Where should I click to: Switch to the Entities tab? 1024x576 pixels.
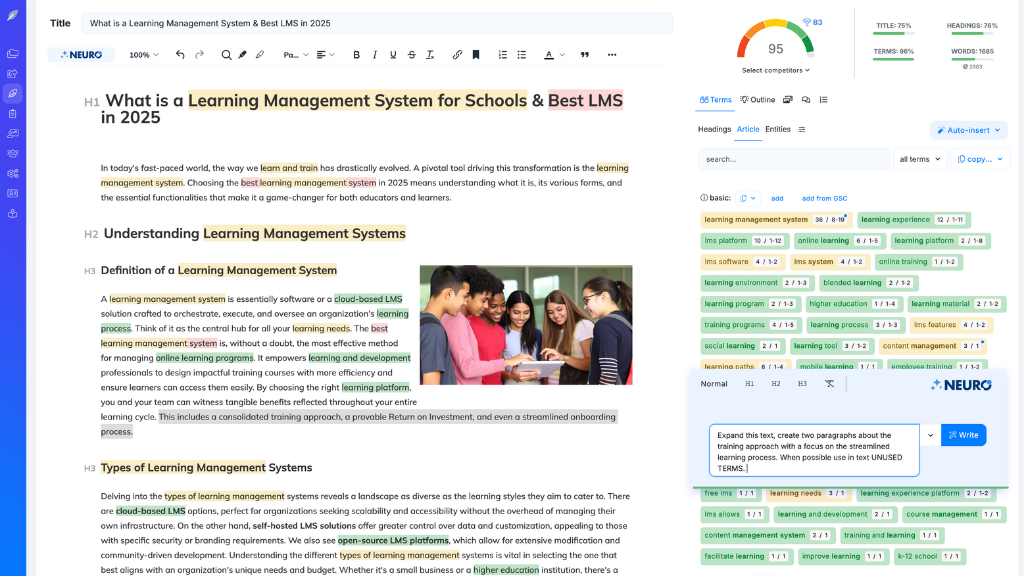point(778,129)
